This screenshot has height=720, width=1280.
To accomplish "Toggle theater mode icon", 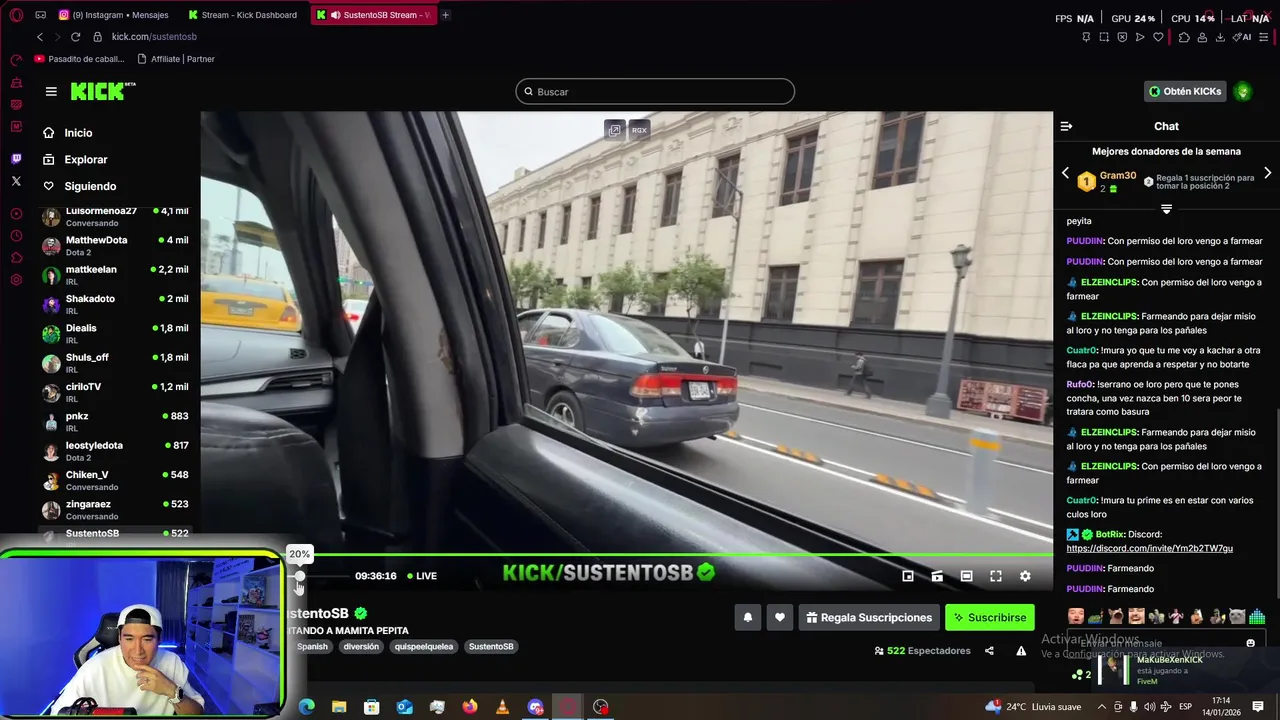I will click(x=966, y=576).
